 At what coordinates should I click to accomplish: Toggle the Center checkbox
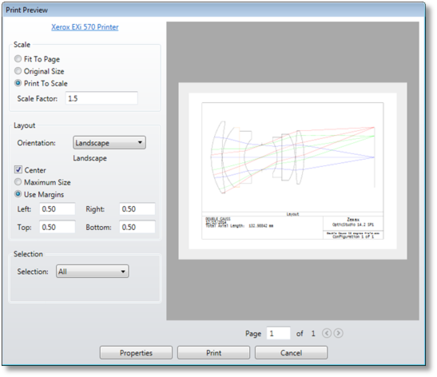(x=18, y=170)
